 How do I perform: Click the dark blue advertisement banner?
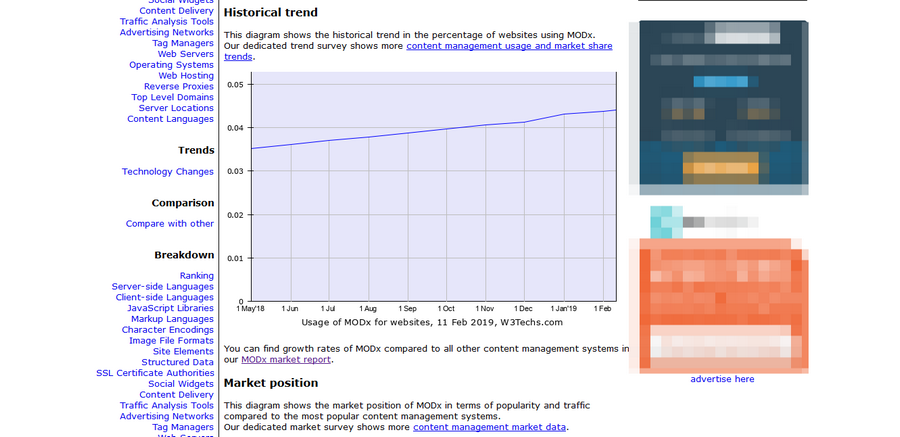pos(723,108)
